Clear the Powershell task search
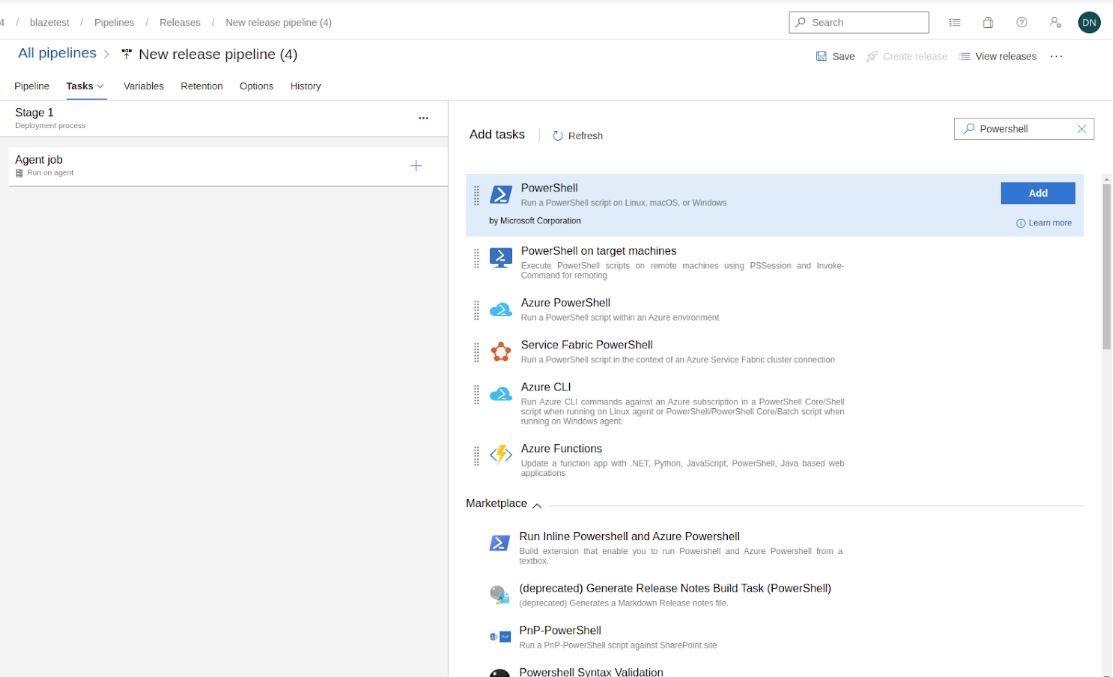This screenshot has height=677, width=1113. click(1081, 128)
